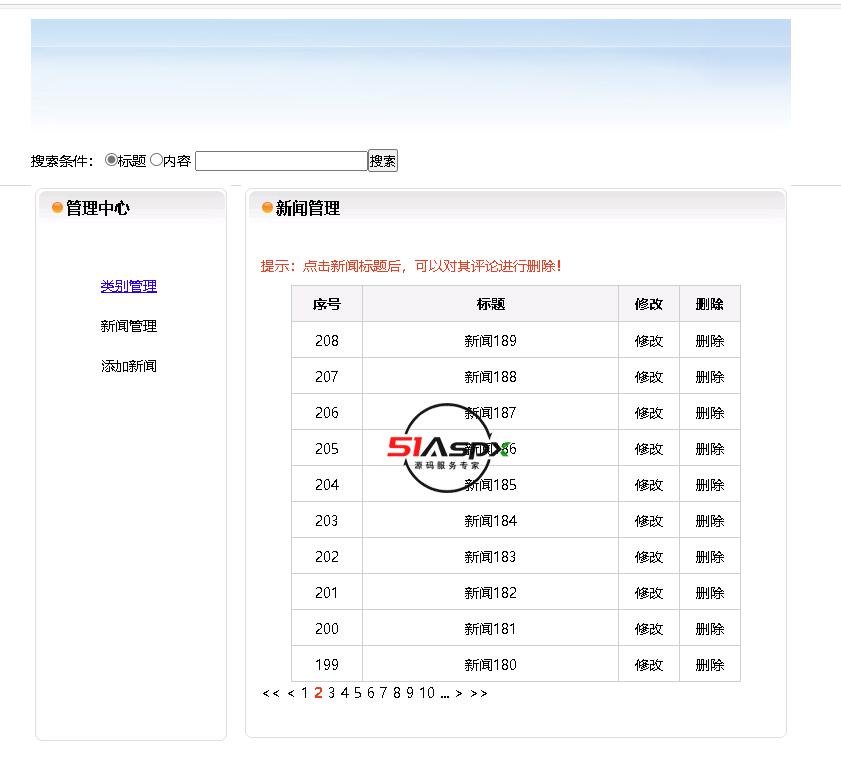Click 修改 for 新闻189
Viewport: 841px width, 773px height.
[x=648, y=341]
